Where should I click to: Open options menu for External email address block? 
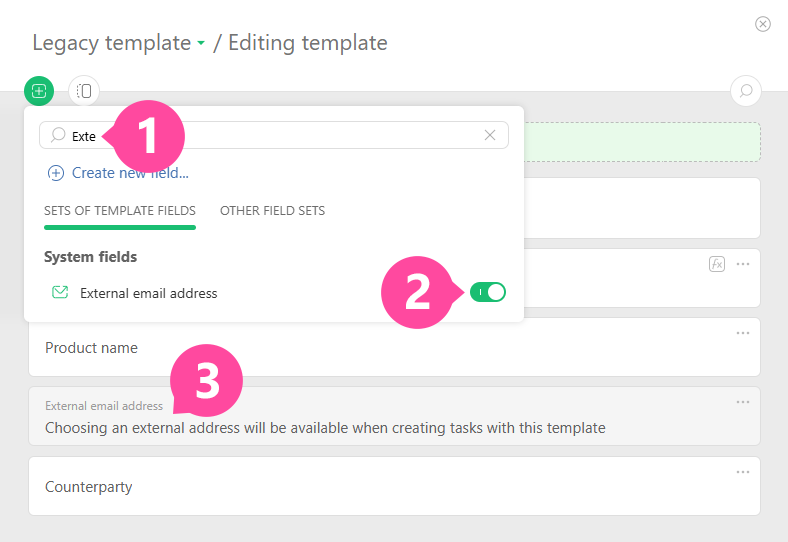(743, 402)
